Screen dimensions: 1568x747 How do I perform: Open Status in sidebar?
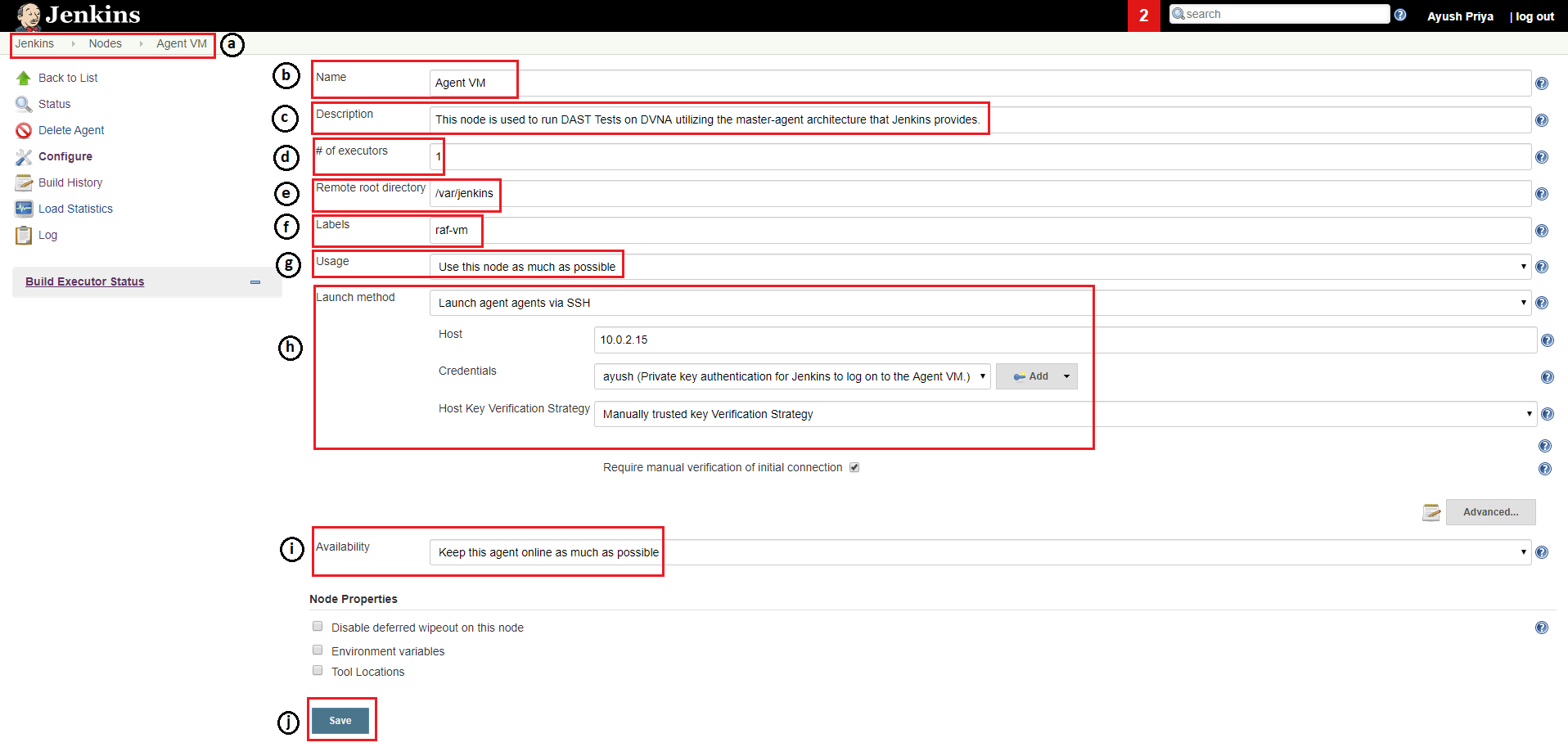point(55,104)
